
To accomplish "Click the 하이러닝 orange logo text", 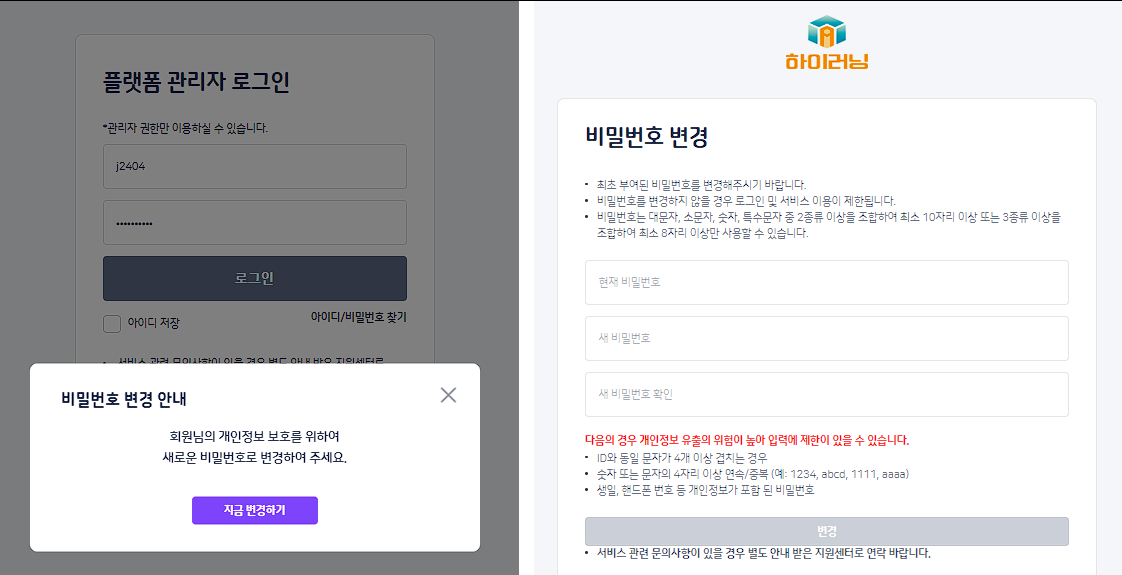I will pyautogui.click(x=826, y=61).
